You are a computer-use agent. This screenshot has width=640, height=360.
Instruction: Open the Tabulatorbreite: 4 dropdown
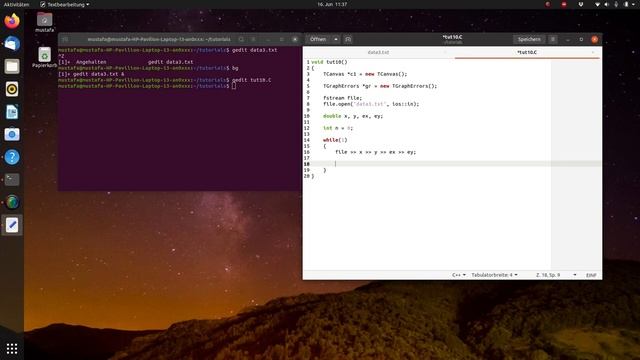494,275
